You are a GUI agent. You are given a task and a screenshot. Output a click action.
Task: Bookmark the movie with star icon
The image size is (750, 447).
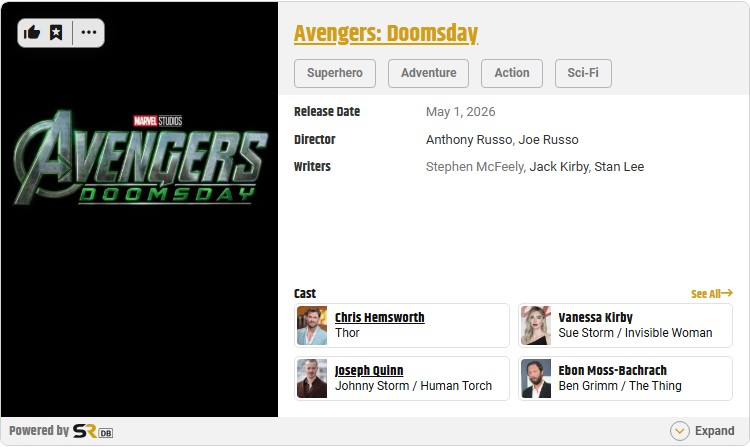(x=56, y=33)
